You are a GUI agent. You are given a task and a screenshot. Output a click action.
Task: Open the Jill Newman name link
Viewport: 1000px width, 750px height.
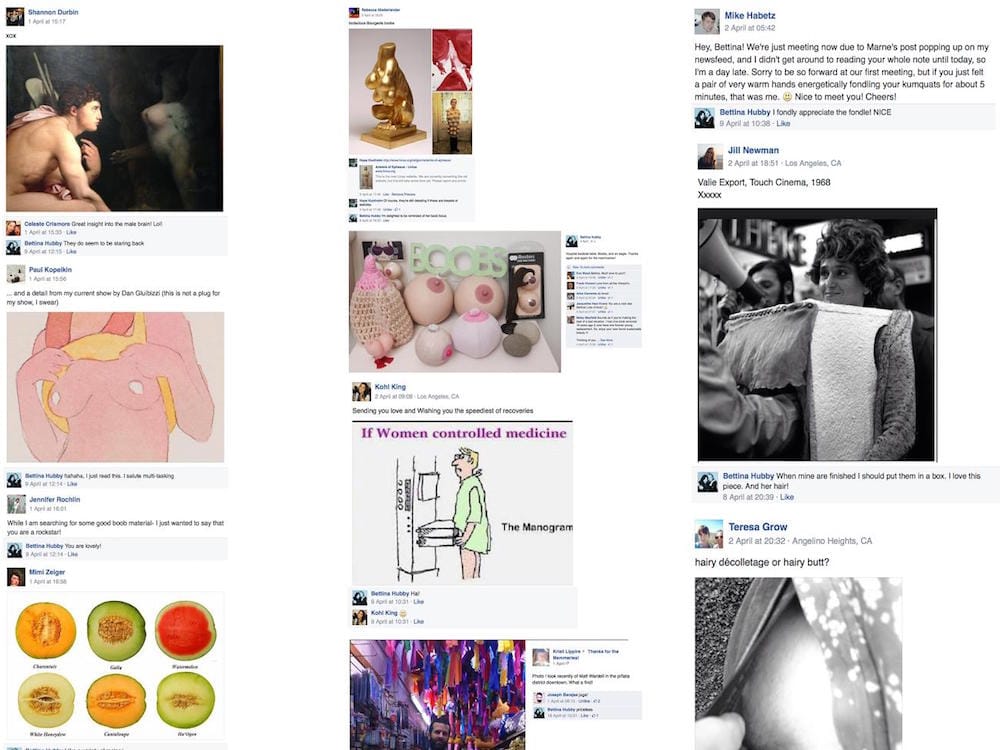tap(753, 151)
